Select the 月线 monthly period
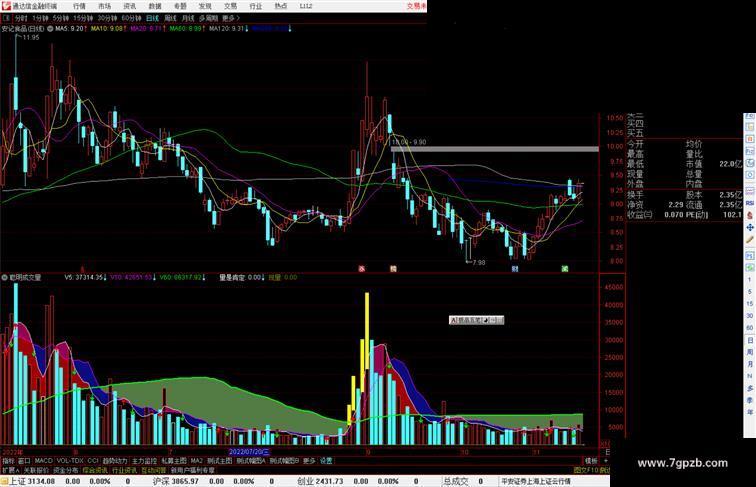 tap(188, 18)
